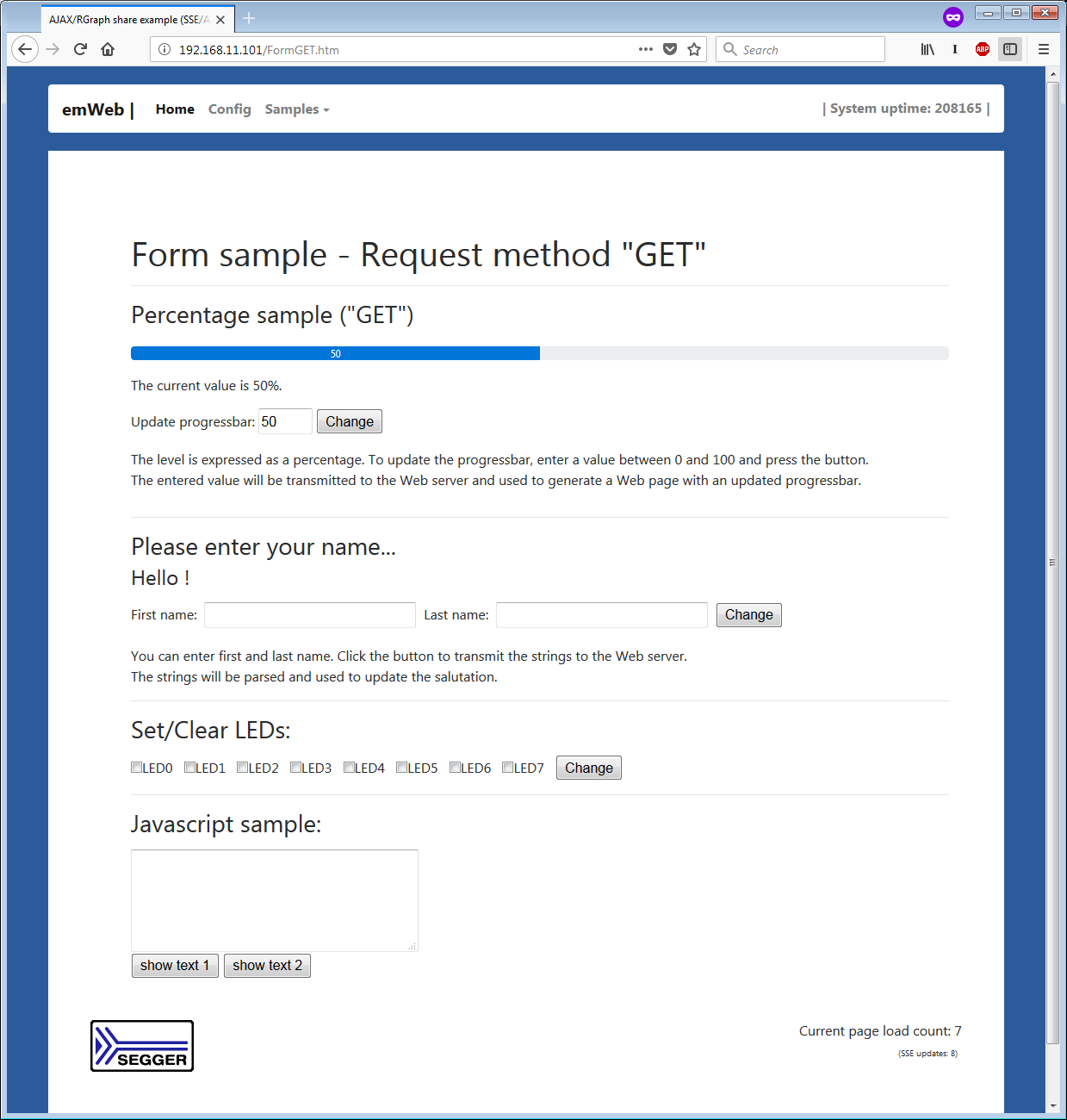Enable the LED1 checkbox
Viewport: 1067px width, 1120px height.
189,768
